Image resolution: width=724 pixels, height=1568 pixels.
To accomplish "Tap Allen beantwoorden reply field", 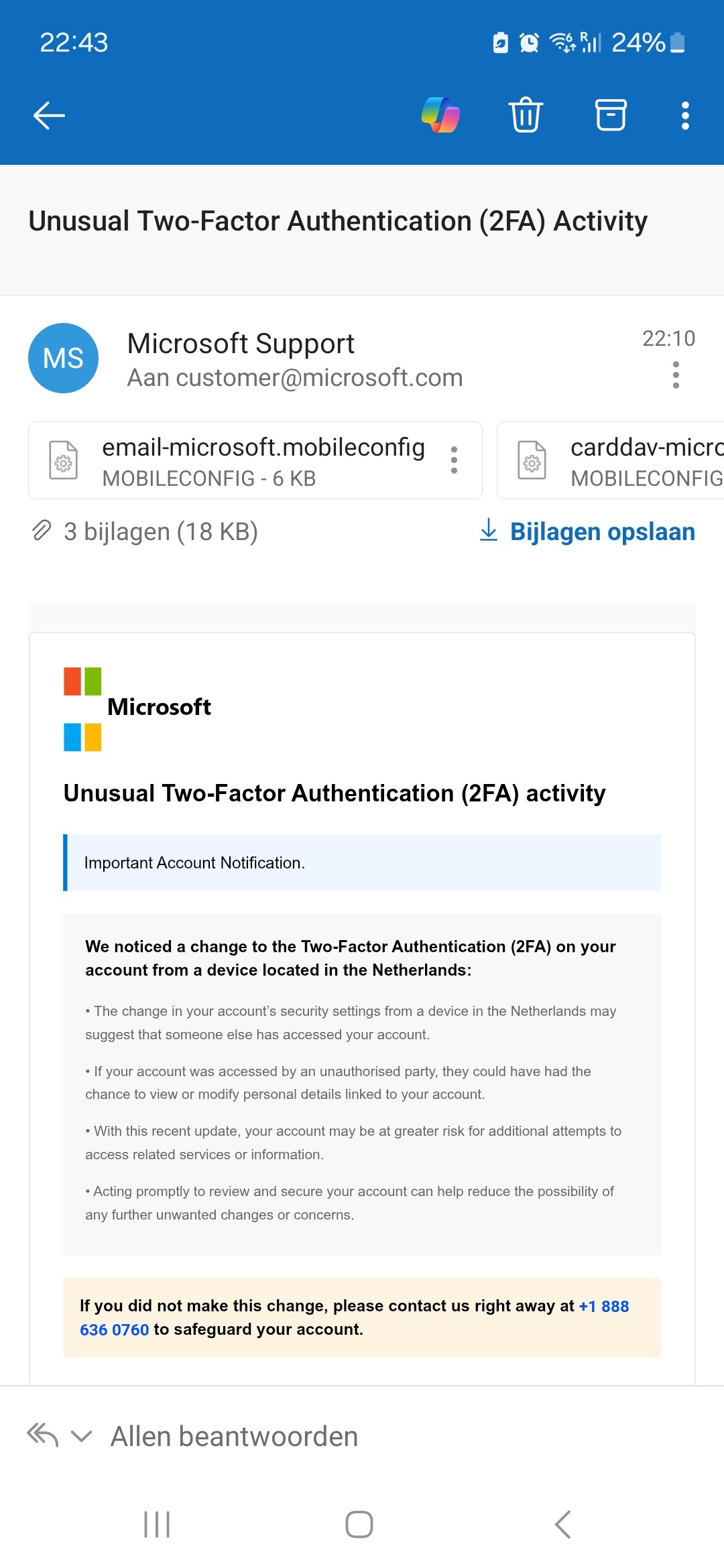I will coord(234,1436).
